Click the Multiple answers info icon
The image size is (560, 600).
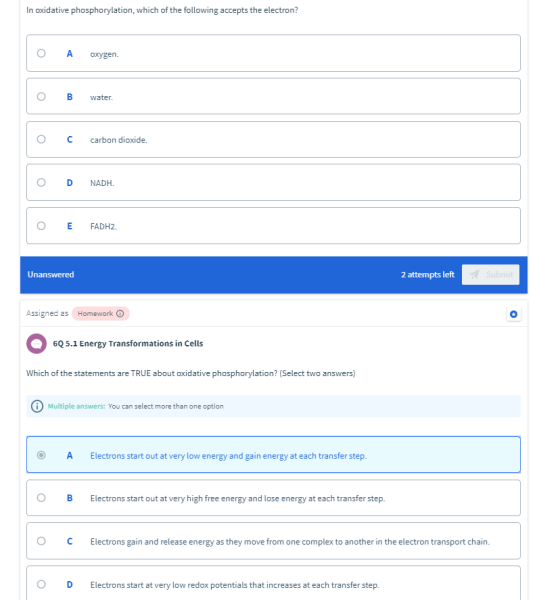coord(37,406)
